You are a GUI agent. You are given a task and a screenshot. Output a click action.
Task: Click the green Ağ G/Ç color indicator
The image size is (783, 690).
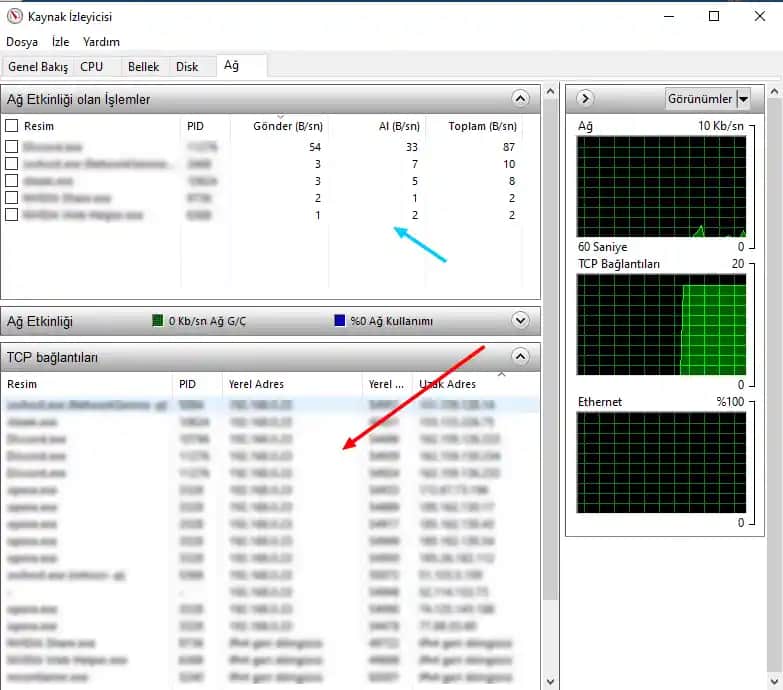click(157, 321)
